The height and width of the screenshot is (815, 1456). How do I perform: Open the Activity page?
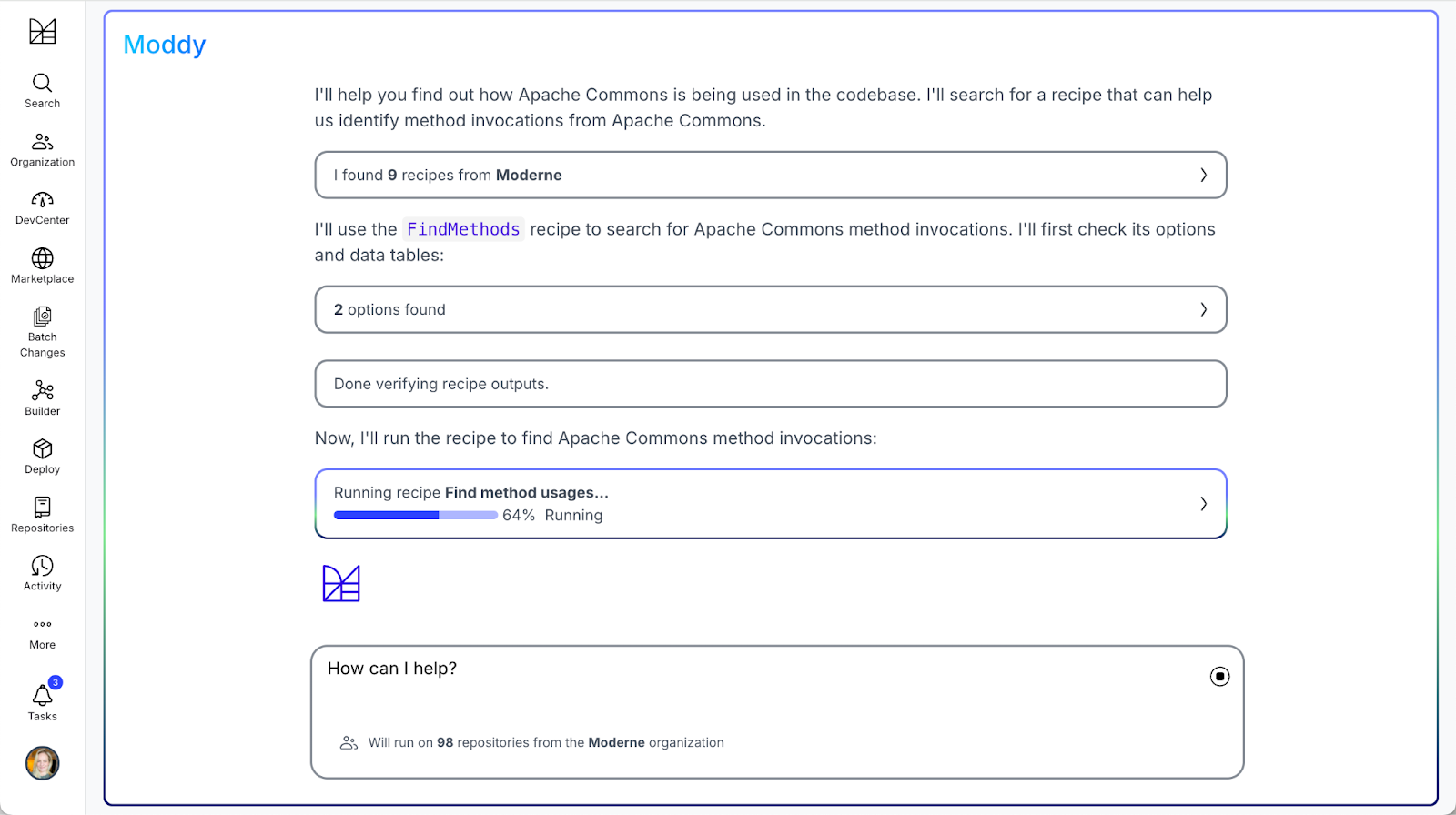click(42, 573)
